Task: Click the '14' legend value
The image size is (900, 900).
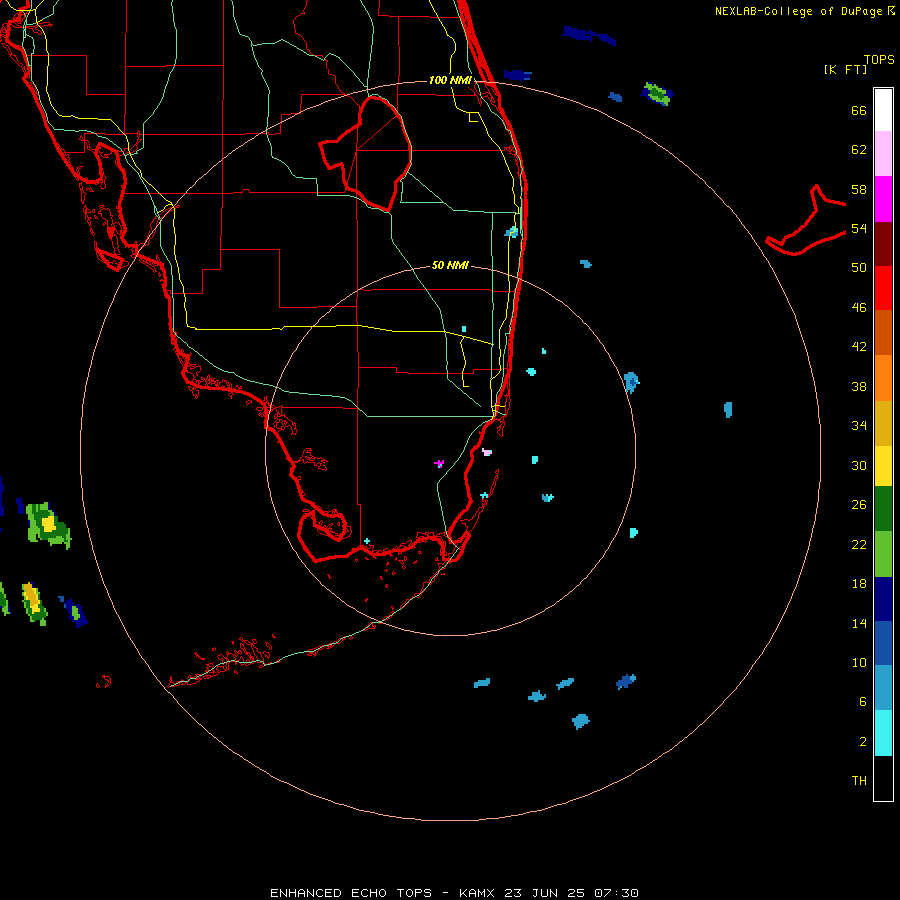Action: coord(859,623)
